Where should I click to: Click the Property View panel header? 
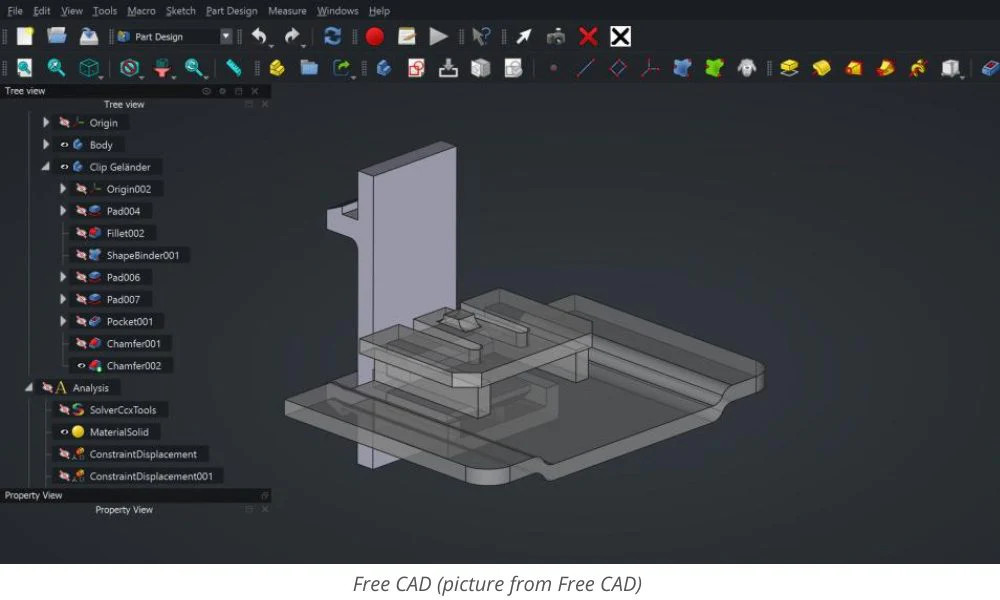pyautogui.click(x=33, y=495)
